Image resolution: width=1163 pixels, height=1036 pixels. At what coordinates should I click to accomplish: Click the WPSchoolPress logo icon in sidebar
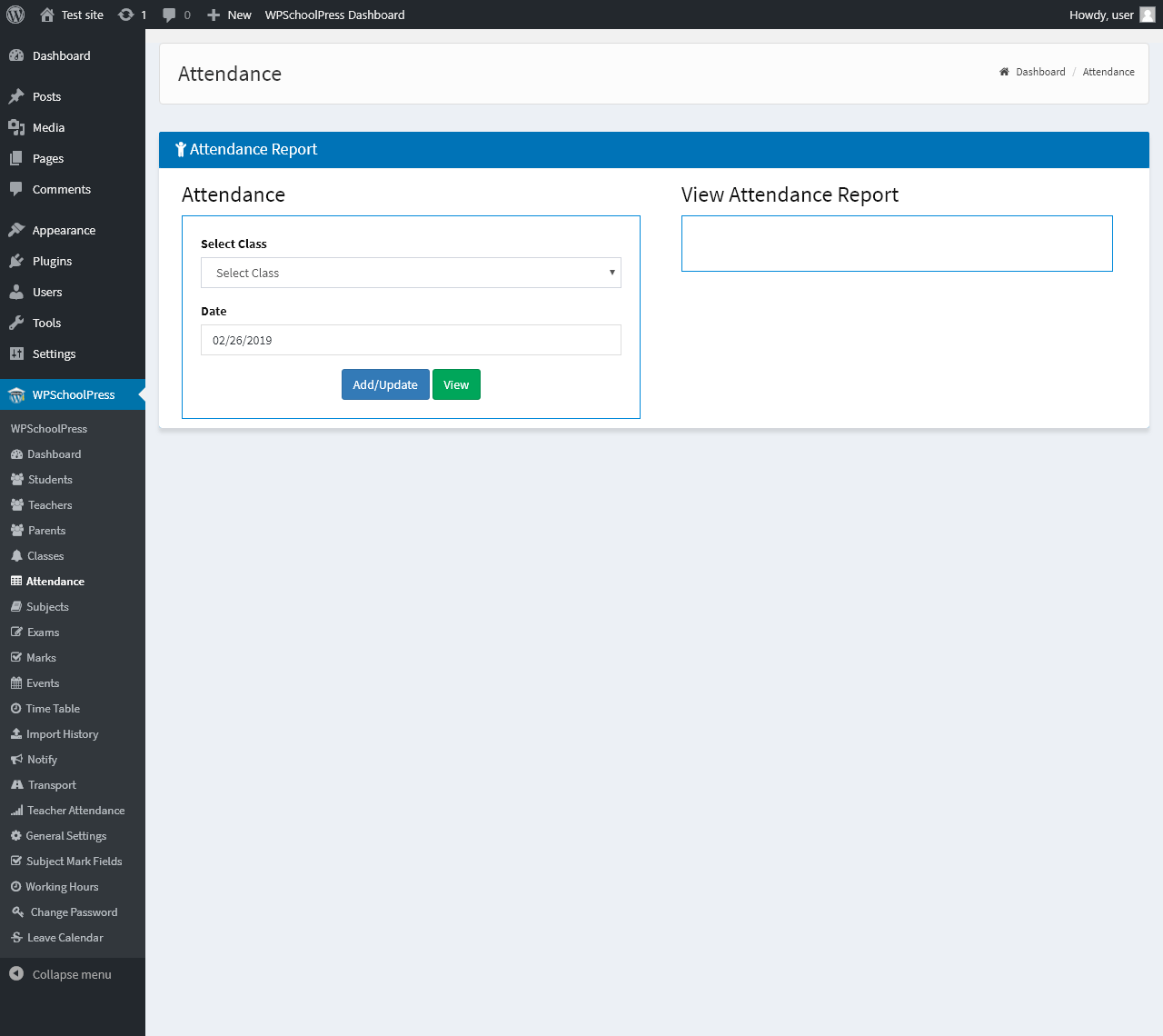click(16, 394)
